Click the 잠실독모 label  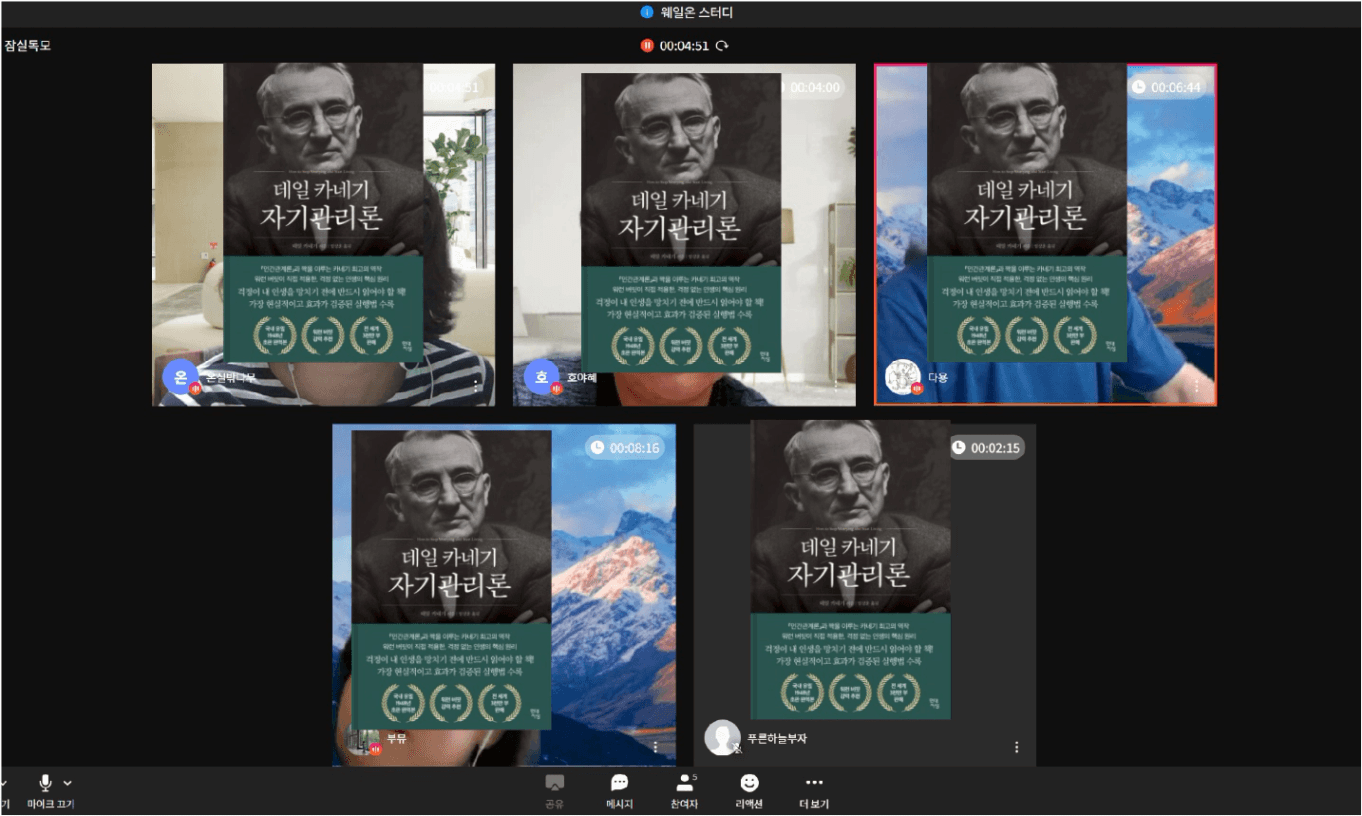click(x=28, y=45)
